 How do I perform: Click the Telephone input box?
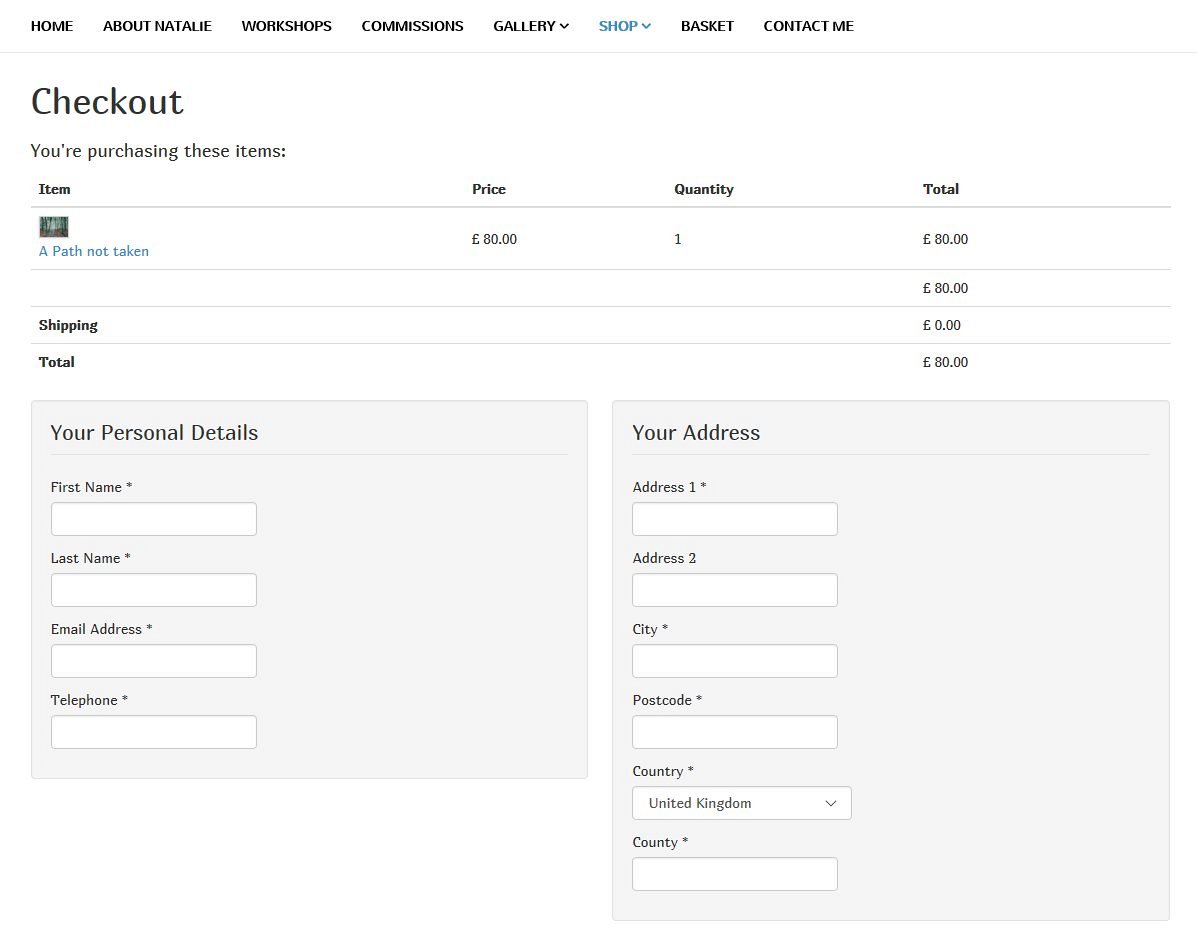(154, 732)
